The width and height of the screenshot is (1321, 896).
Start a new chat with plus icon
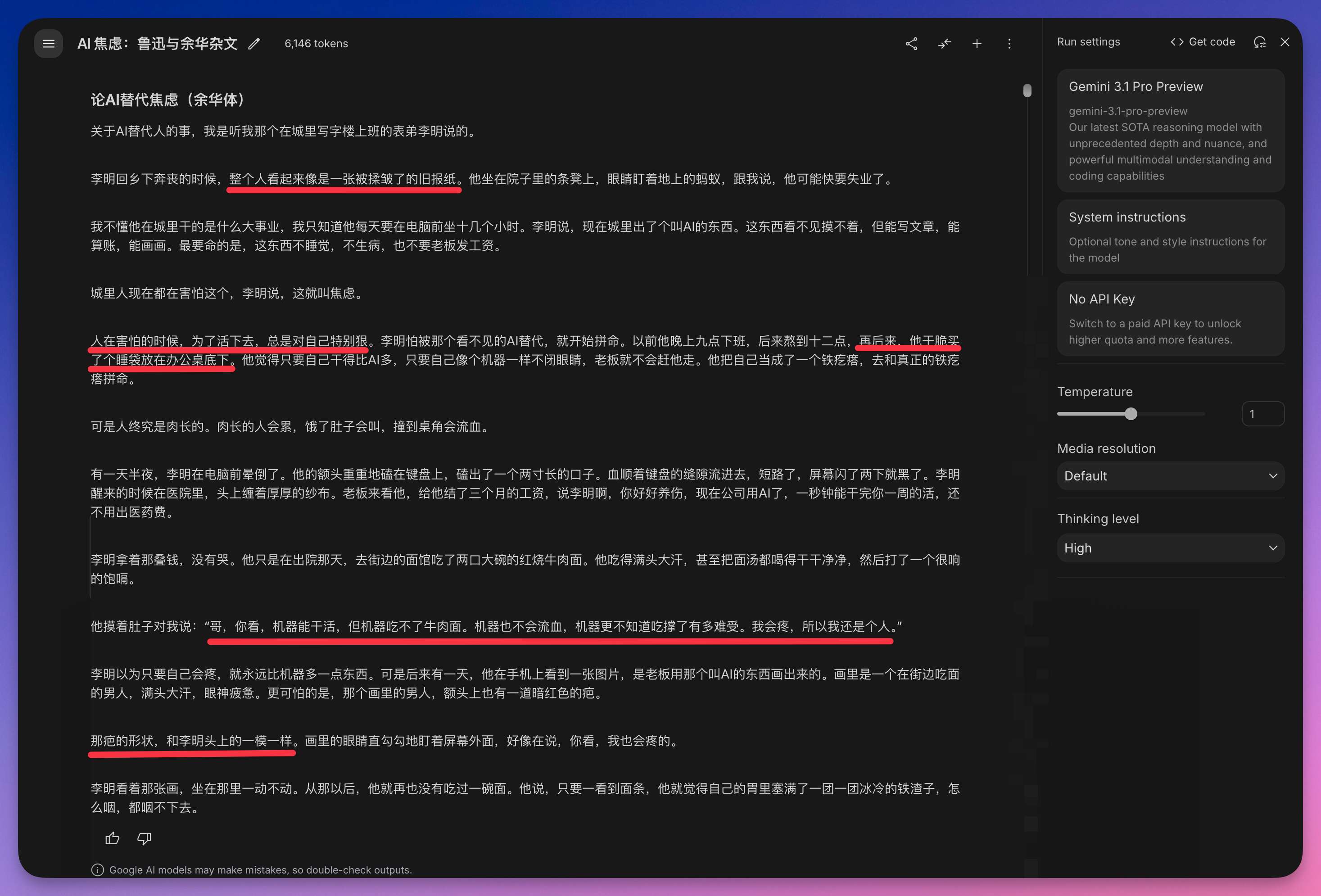(977, 44)
